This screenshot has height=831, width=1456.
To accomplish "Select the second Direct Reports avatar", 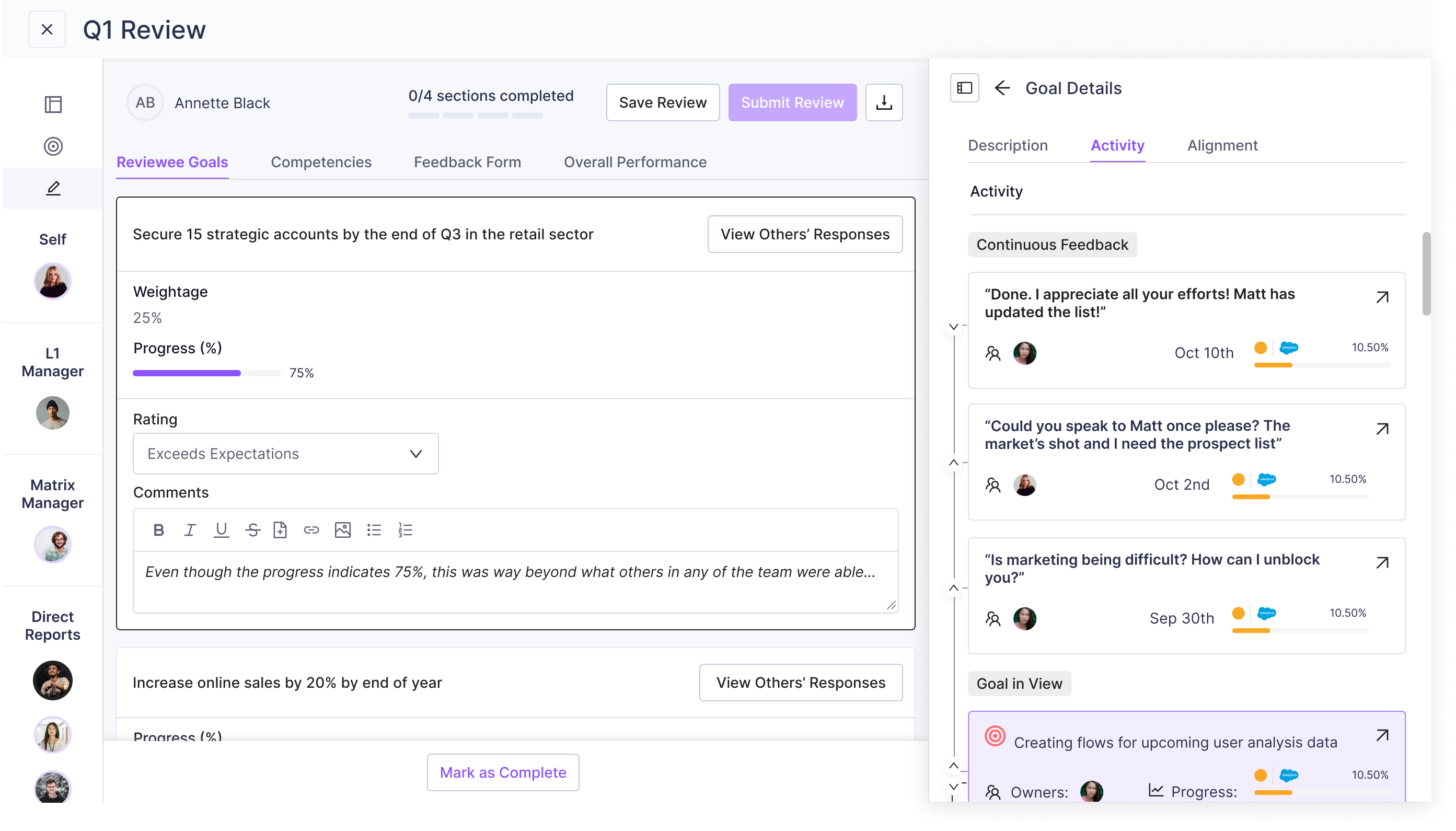I will [52, 735].
